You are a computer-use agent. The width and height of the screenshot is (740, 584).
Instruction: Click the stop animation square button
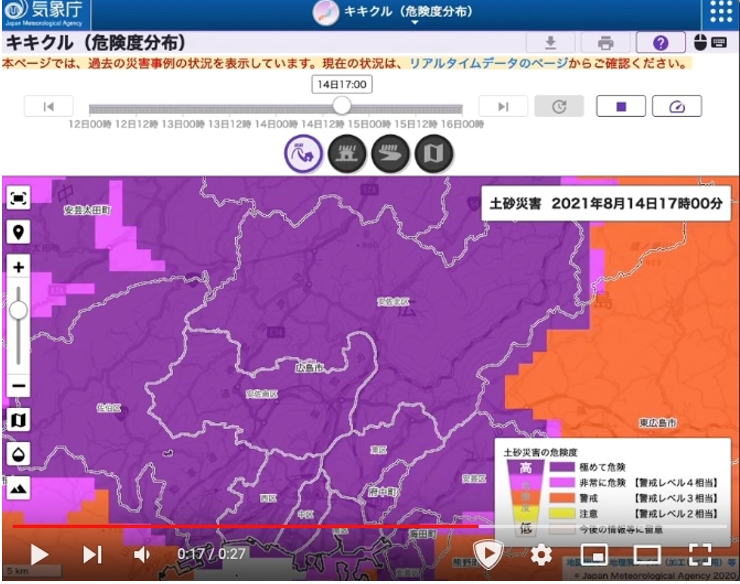(621, 106)
